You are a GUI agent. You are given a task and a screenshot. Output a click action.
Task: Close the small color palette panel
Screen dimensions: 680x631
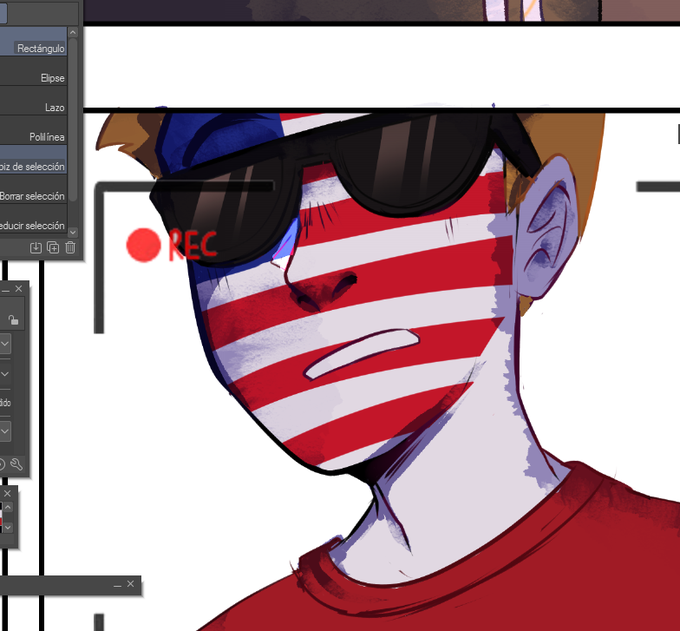click(7, 494)
